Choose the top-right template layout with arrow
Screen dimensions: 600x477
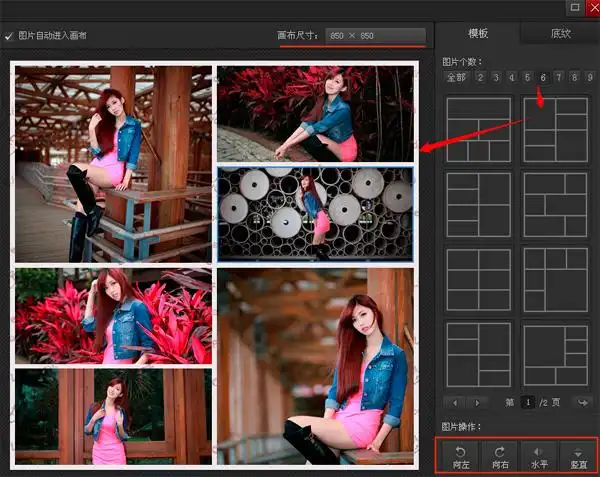pyautogui.click(x=555, y=130)
